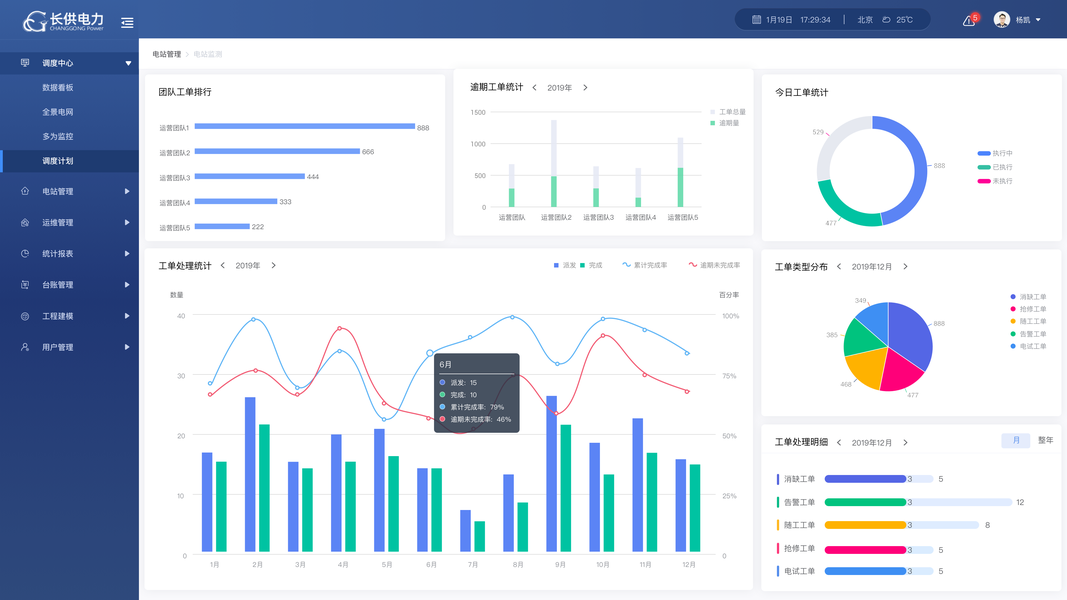Switch 工单处理明细 to 整年 view

(1045, 440)
